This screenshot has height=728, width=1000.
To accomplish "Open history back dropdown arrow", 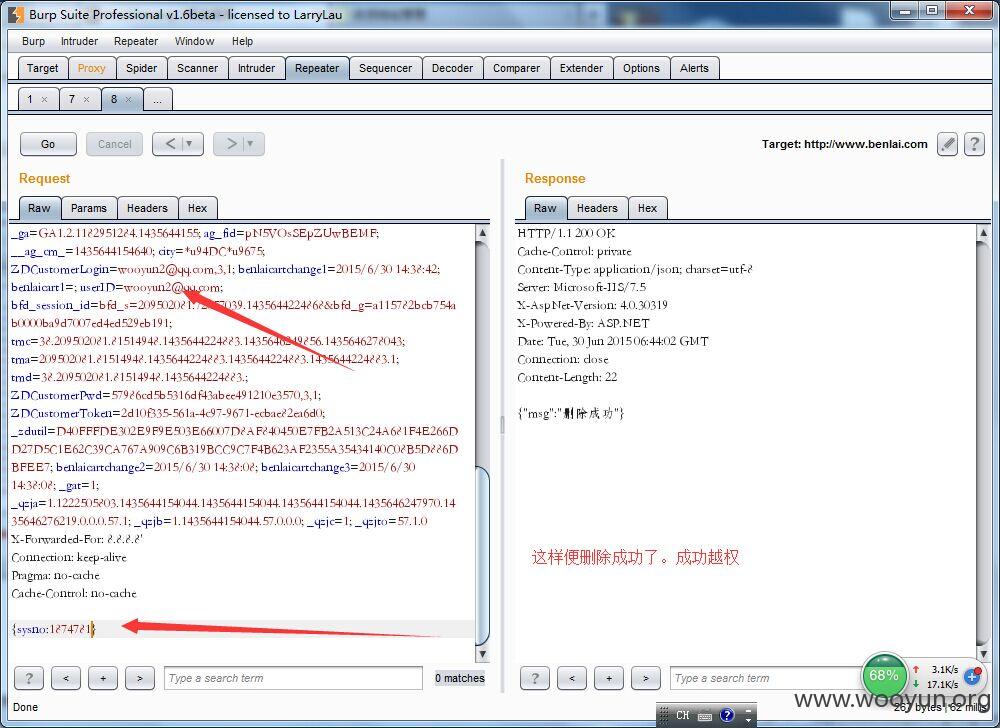I will [x=189, y=144].
